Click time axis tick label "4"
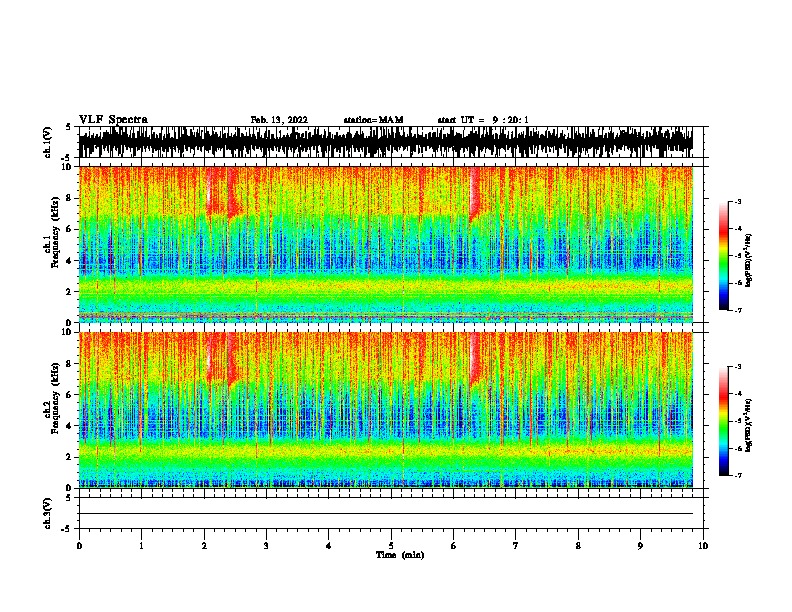This screenshot has width=792, height=612. (329, 546)
